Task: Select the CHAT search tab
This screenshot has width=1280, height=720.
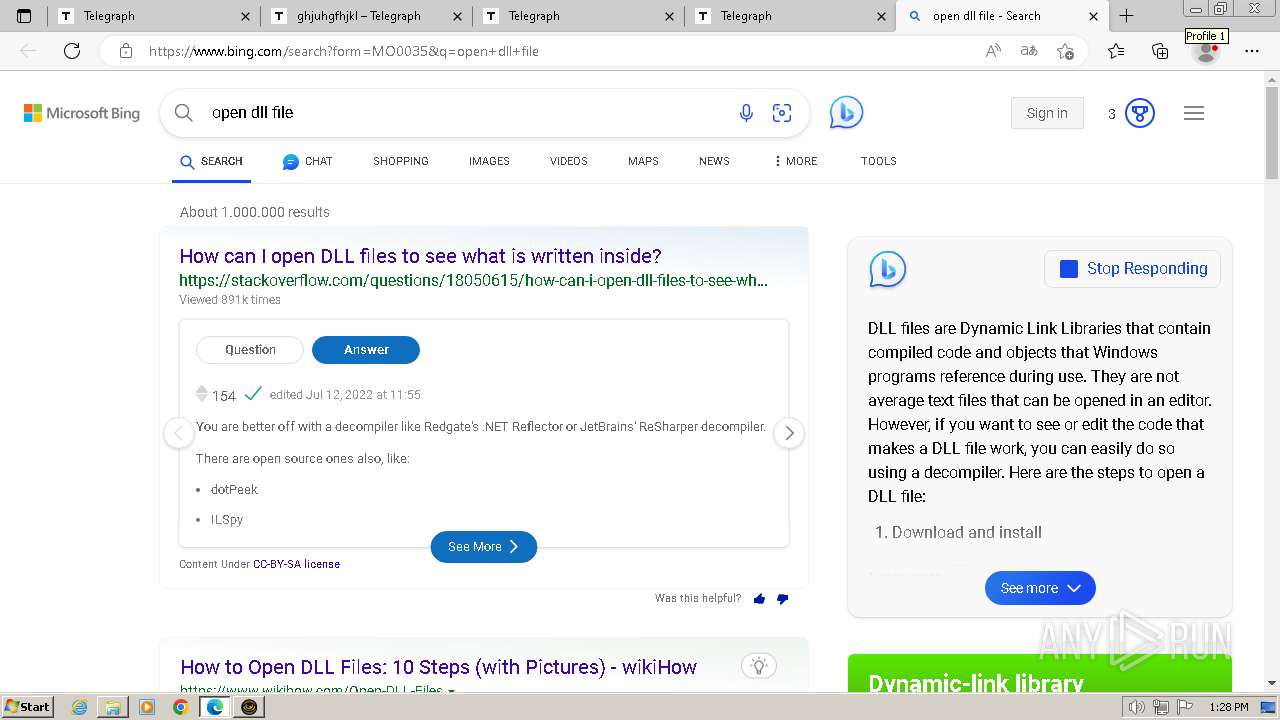Action: click(x=307, y=161)
